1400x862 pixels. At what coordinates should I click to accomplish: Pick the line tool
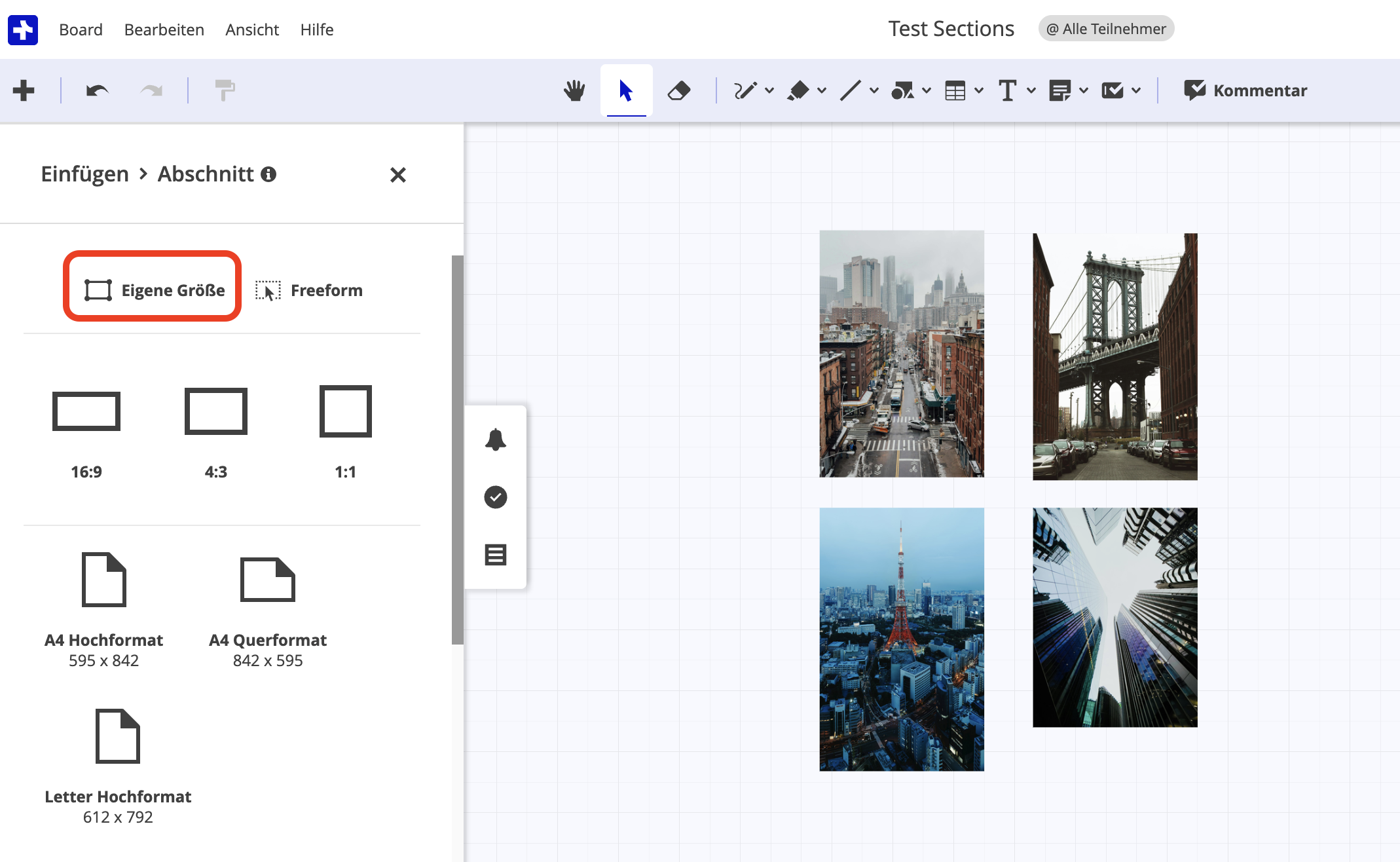(851, 90)
